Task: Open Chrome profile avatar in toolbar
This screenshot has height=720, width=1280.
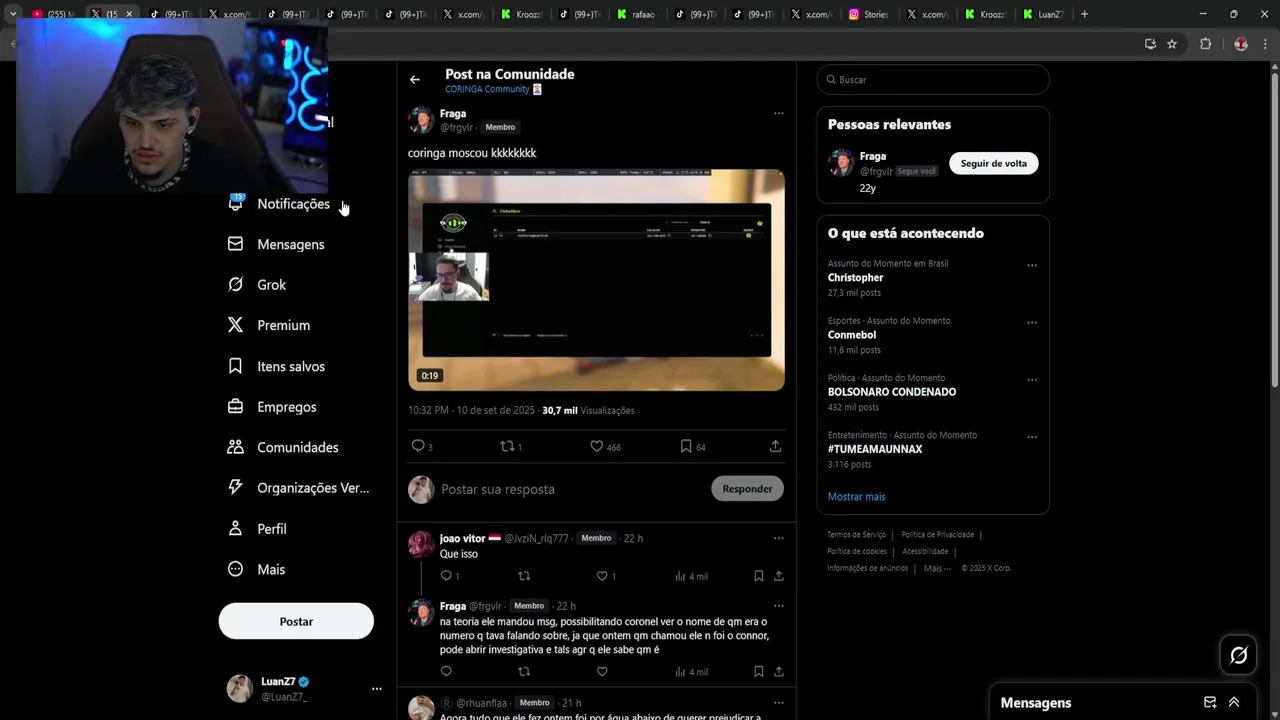Action: point(1241,44)
